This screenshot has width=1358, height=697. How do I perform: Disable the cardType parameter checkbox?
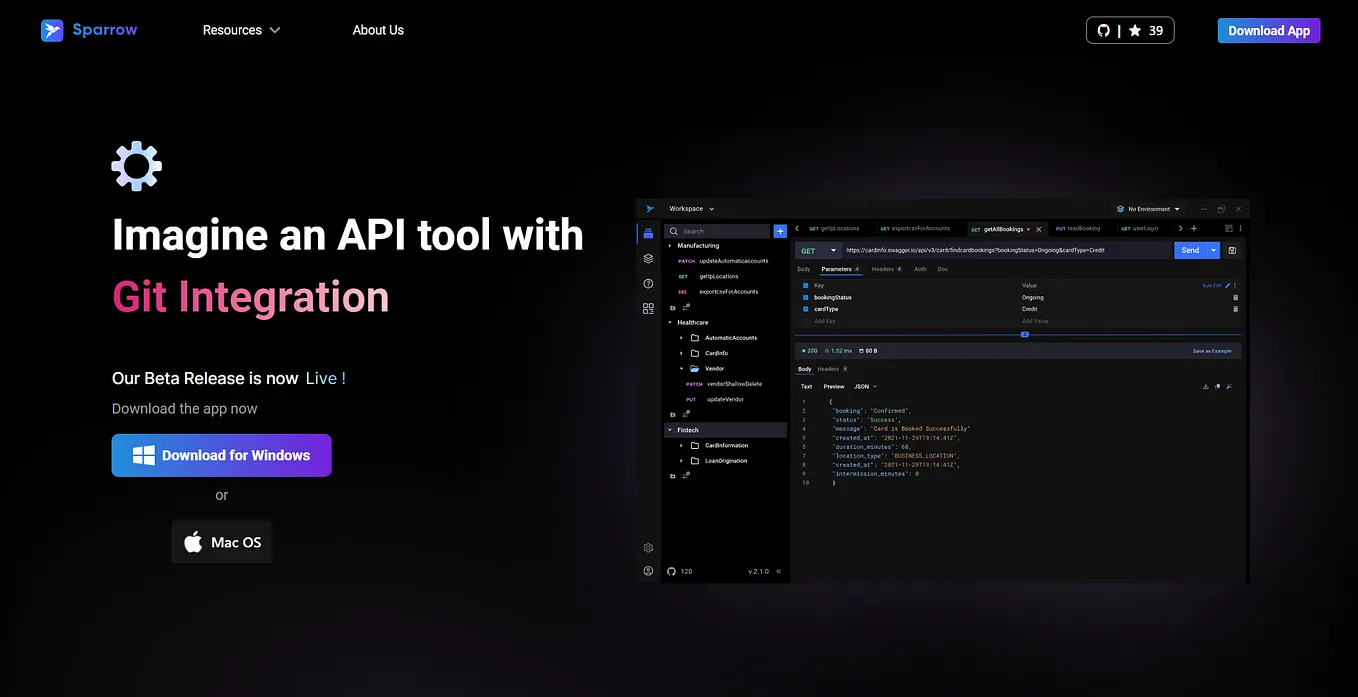pos(805,309)
